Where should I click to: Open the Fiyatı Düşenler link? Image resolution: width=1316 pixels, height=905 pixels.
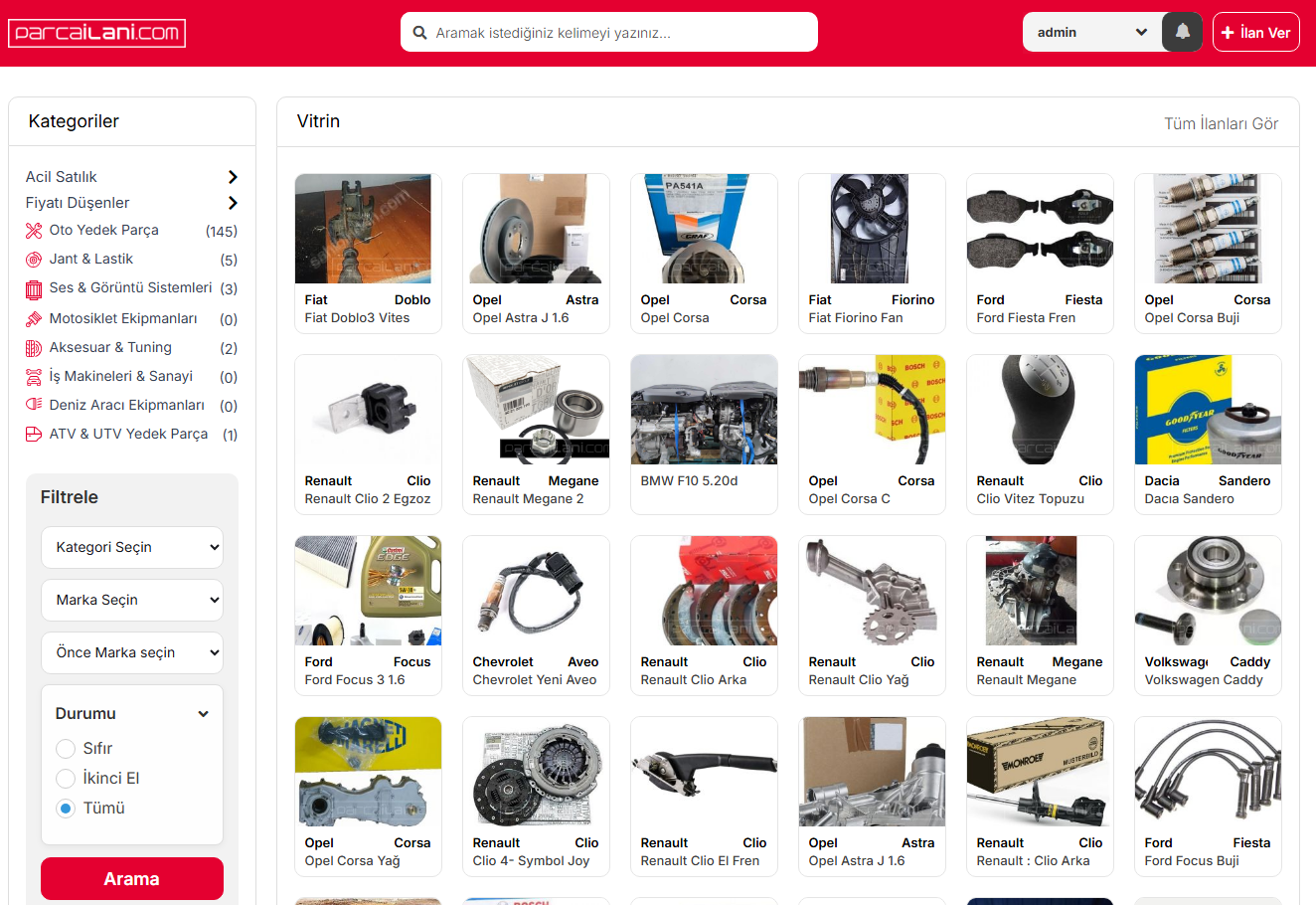pos(78,203)
